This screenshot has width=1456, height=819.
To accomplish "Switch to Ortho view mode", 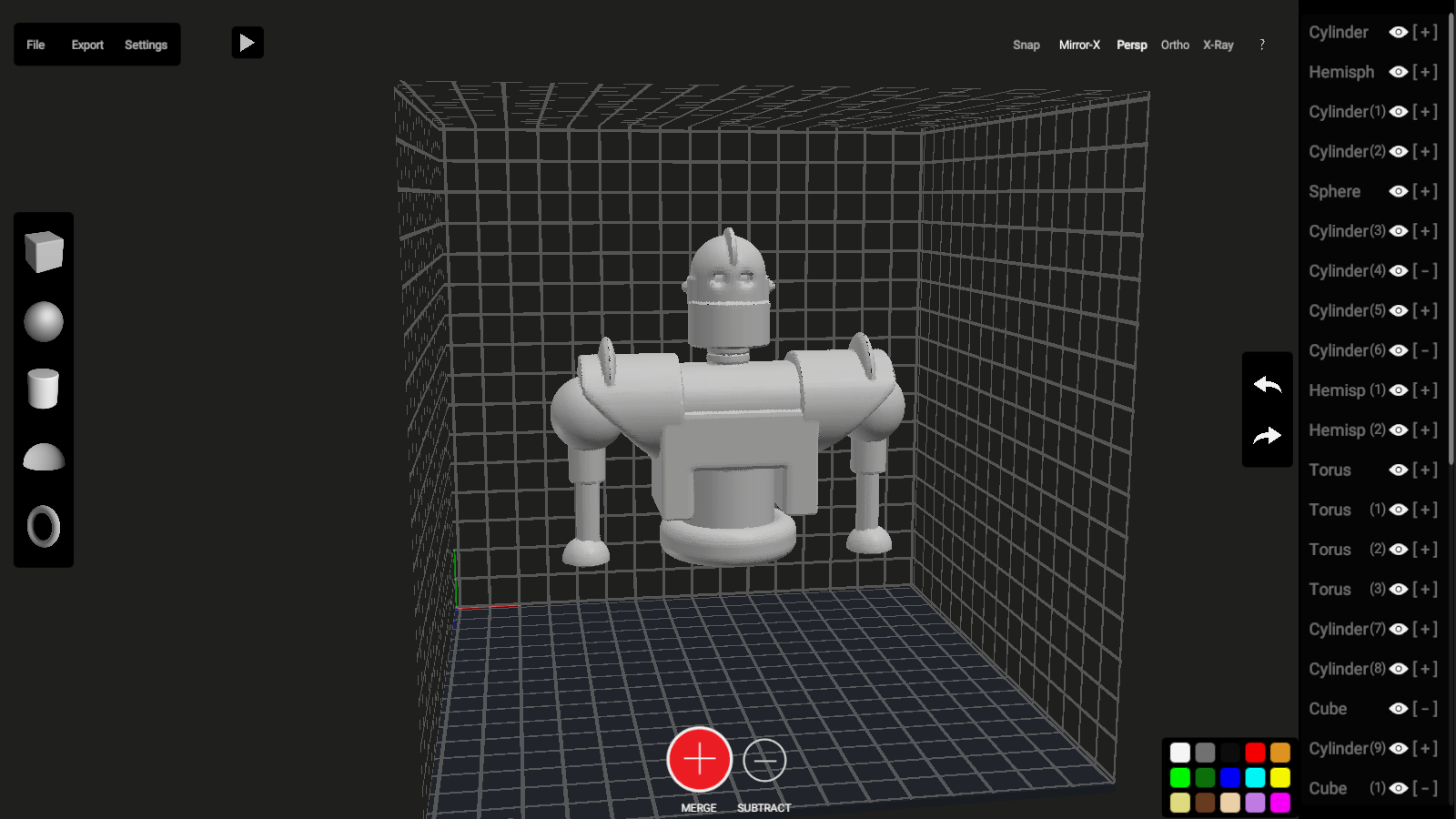I will (x=1175, y=45).
